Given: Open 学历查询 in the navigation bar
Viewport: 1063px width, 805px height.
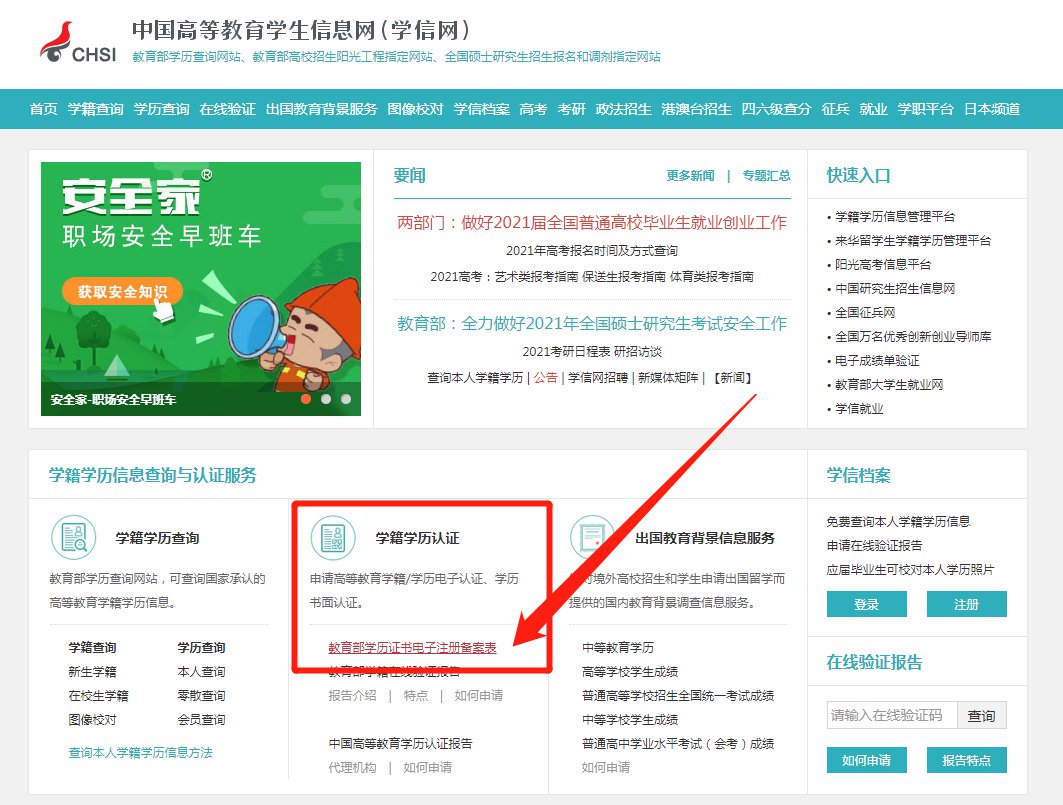Looking at the screenshot, I should coord(161,109).
